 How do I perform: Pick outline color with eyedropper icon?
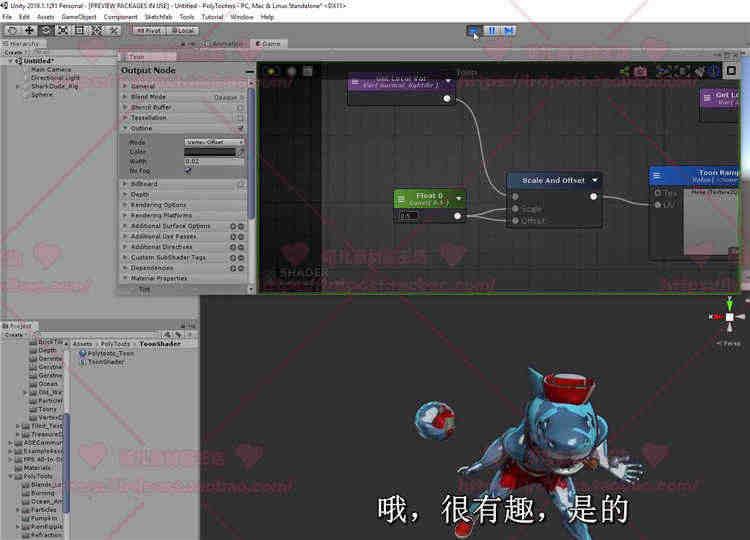tap(241, 152)
